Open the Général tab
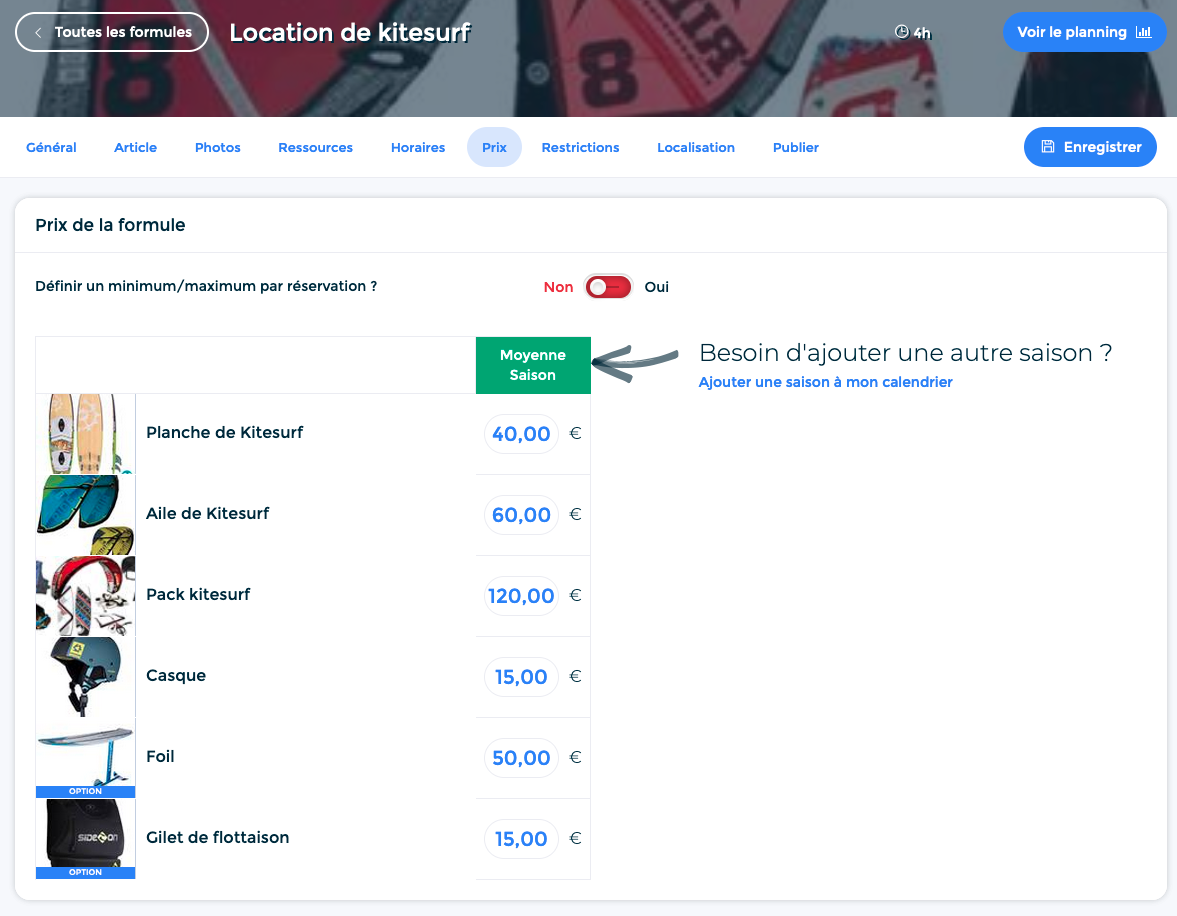 click(51, 147)
